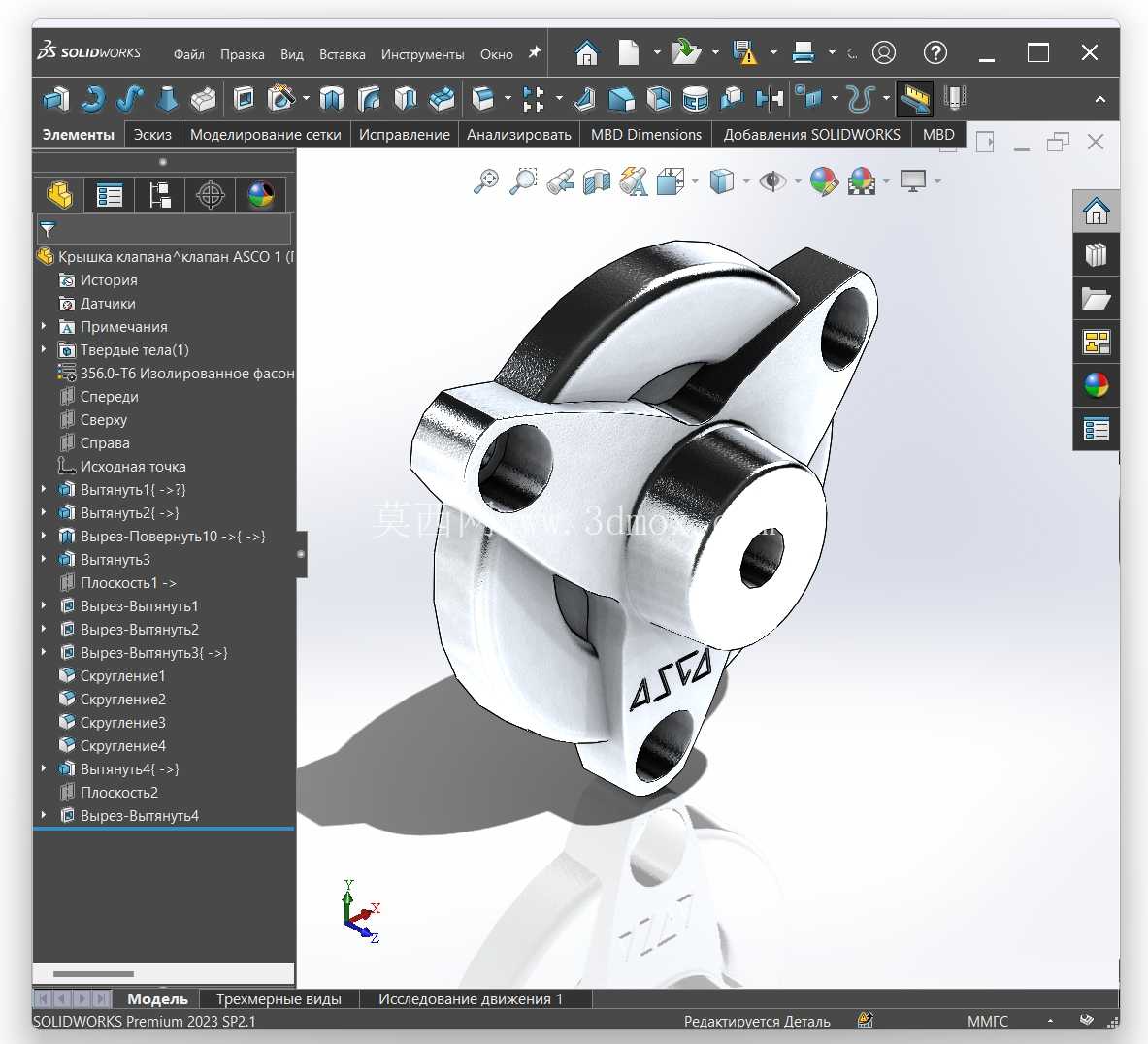Select the PropertyManager tab icon

(109, 195)
